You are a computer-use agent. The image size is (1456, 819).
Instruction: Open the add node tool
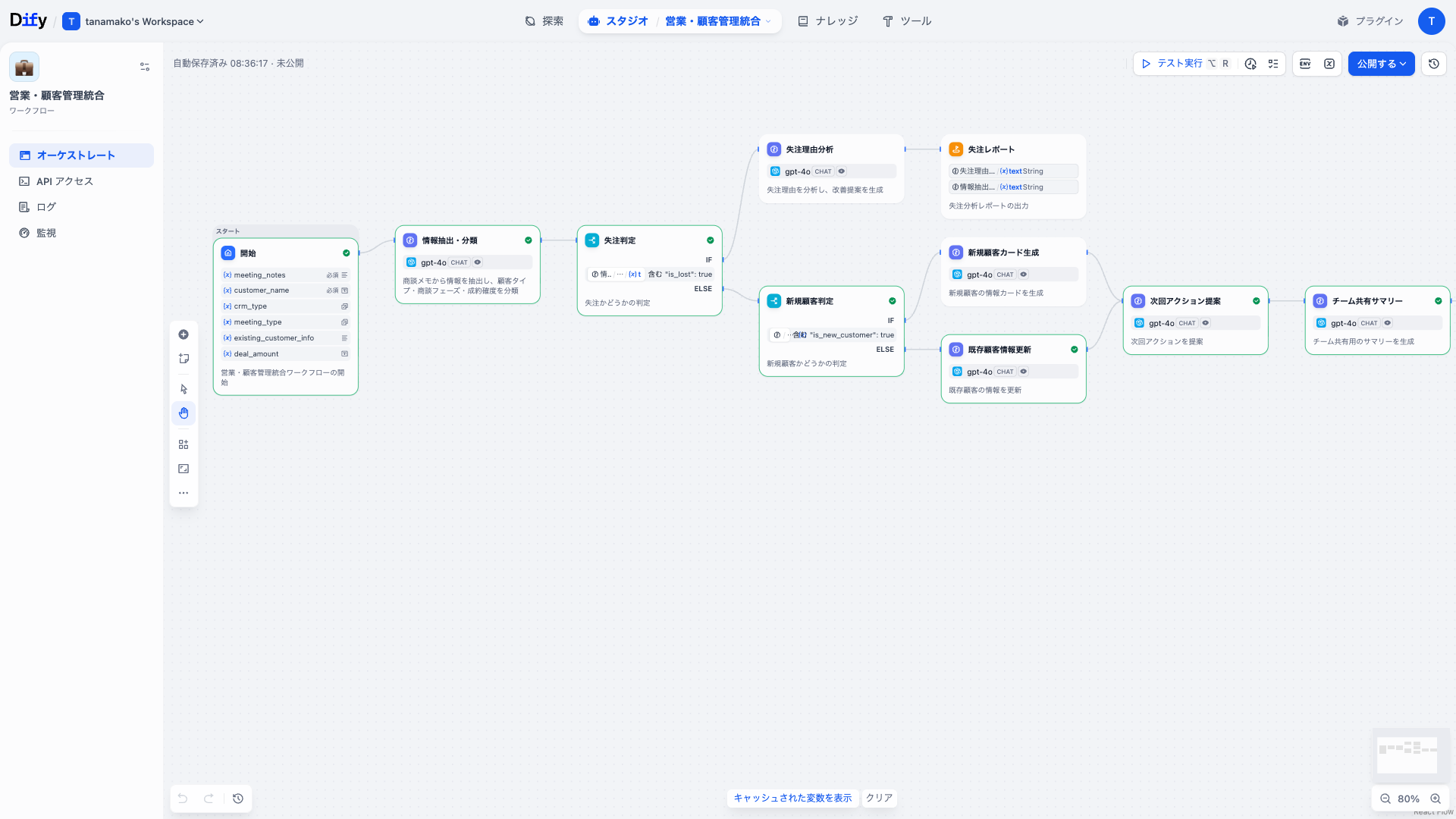[184, 334]
